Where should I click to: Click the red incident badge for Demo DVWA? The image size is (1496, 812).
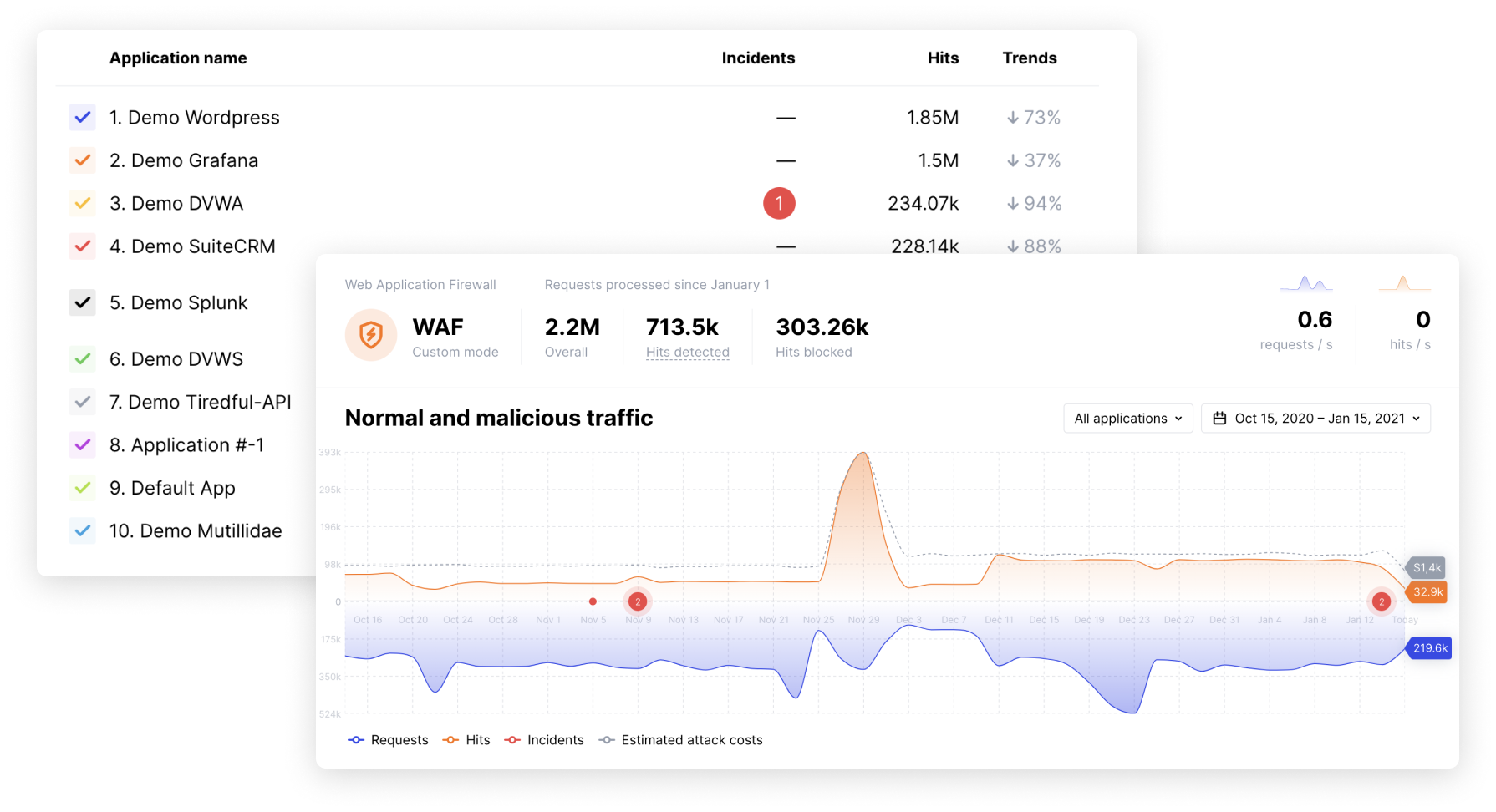(x=779, y=203)
